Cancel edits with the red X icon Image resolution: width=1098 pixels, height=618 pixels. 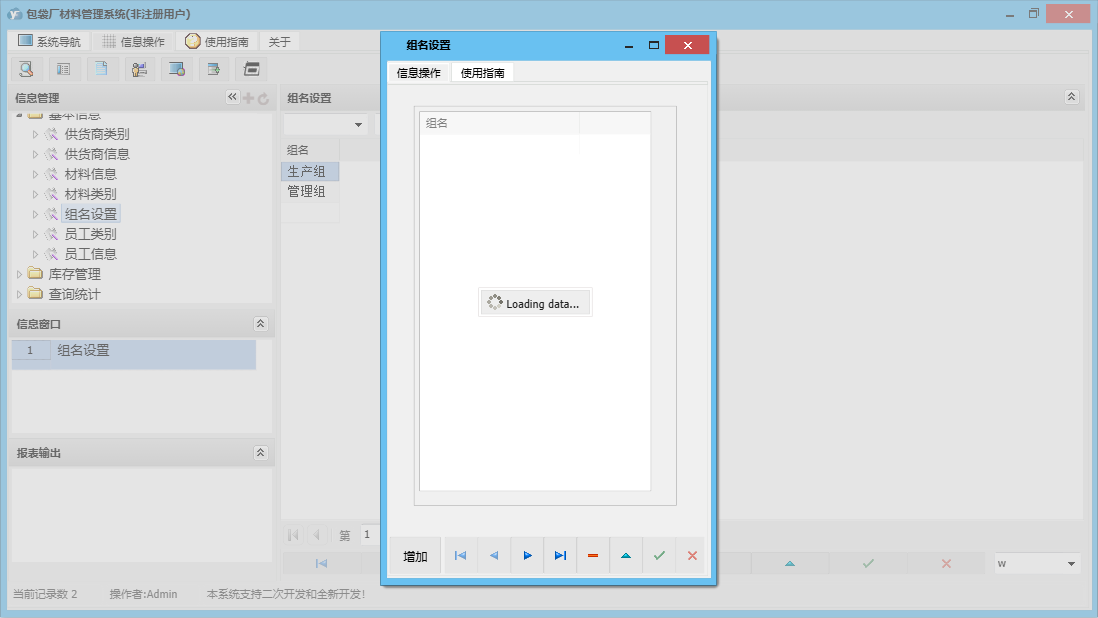pyautogui.click(x=691, y=555)
